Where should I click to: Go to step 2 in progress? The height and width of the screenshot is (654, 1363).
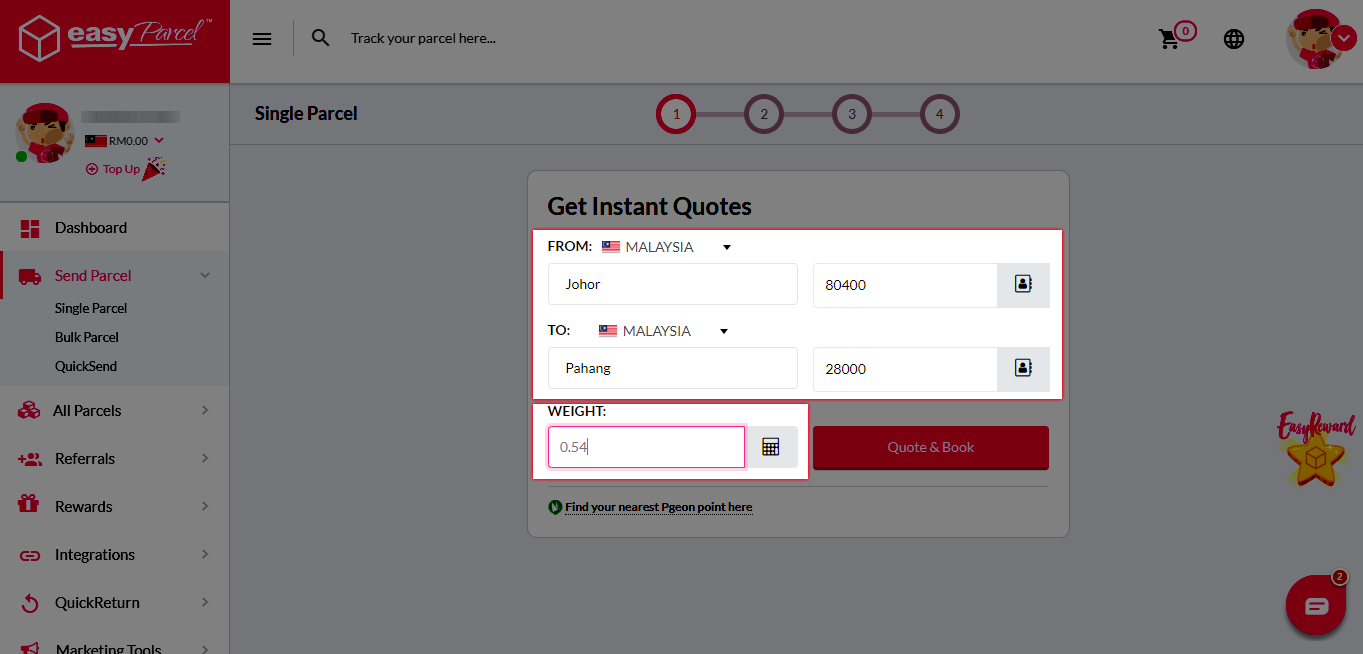point(764,114)
